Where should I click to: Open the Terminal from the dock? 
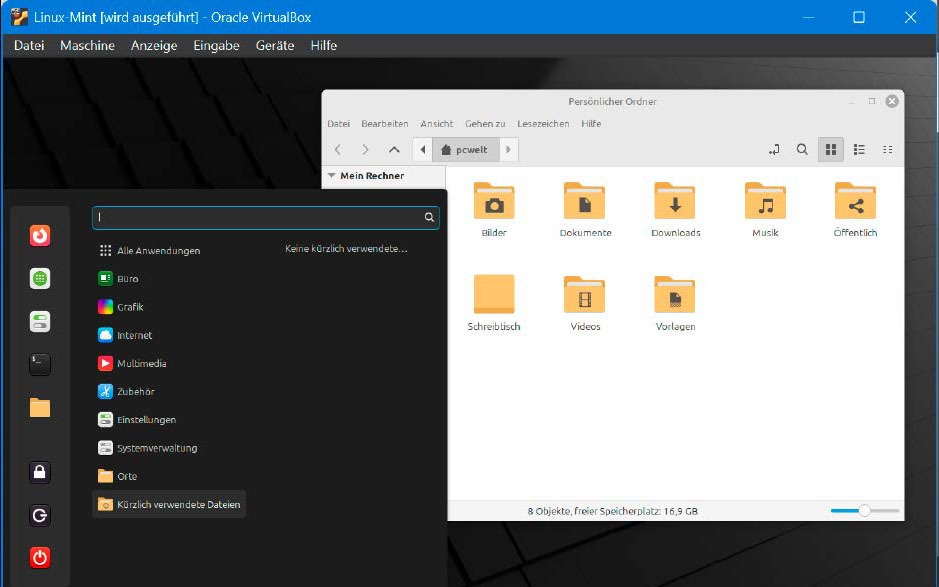coord(39,364)
